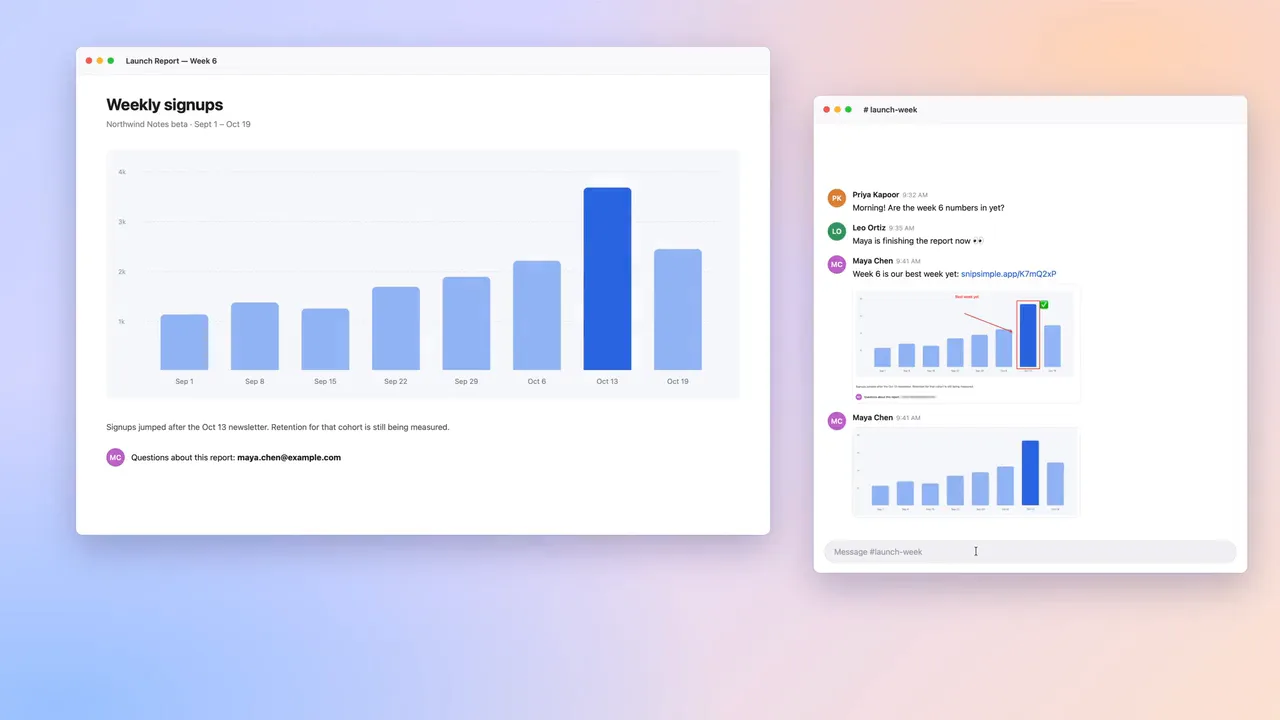Click the maya.chen@example.com email address

pyautogui.click(x=289, y=458)
